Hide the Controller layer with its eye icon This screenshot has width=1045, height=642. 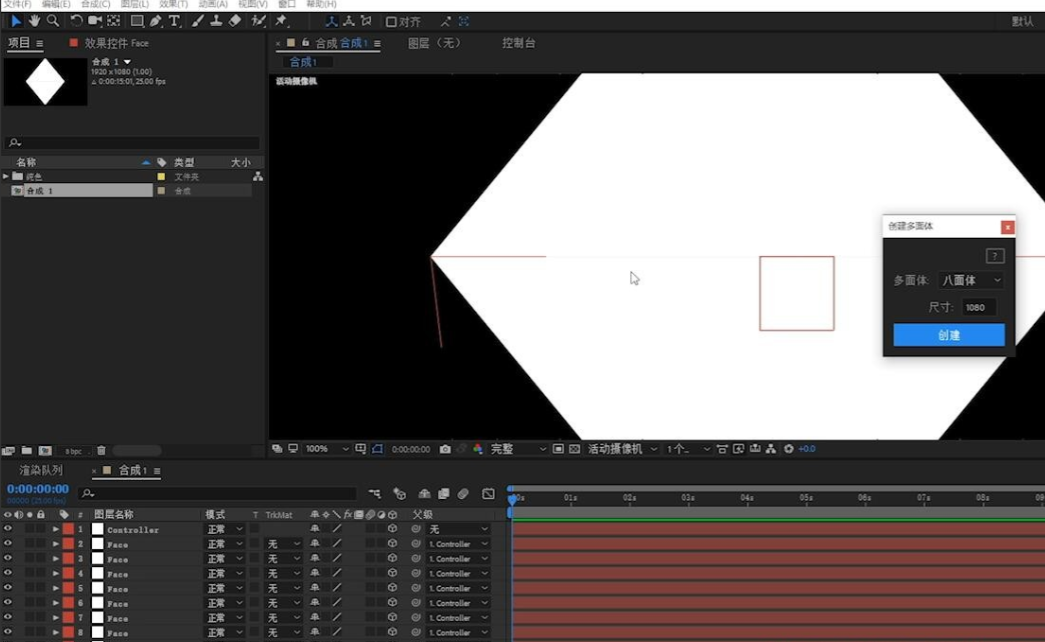tap(8, 529)
